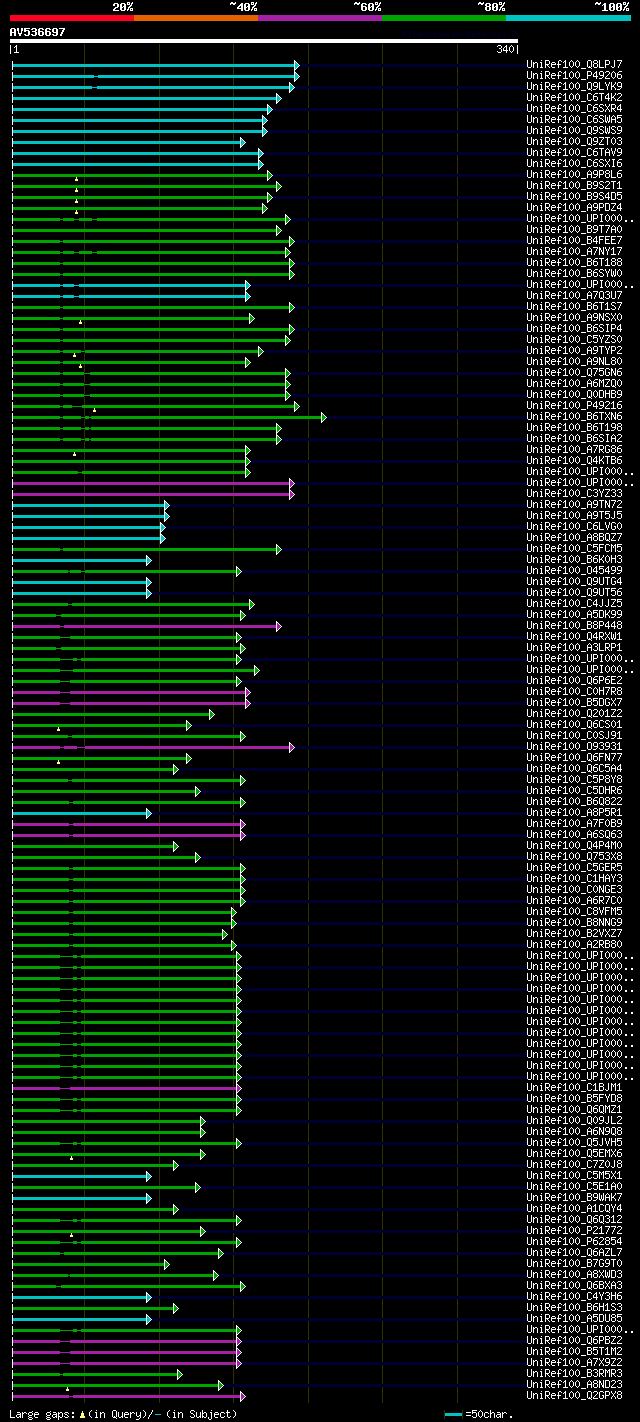Select label UniRef100_B3RMR3
640x1422 pixels.
pyautogui.click(x=575, y=1373)
